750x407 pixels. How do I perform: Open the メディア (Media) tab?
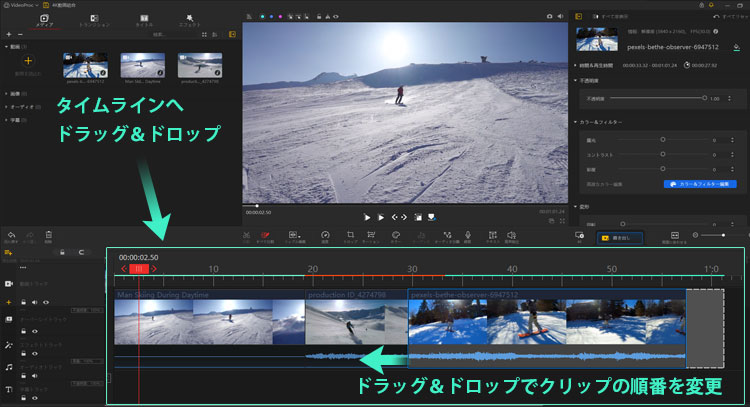click(44, 21)
